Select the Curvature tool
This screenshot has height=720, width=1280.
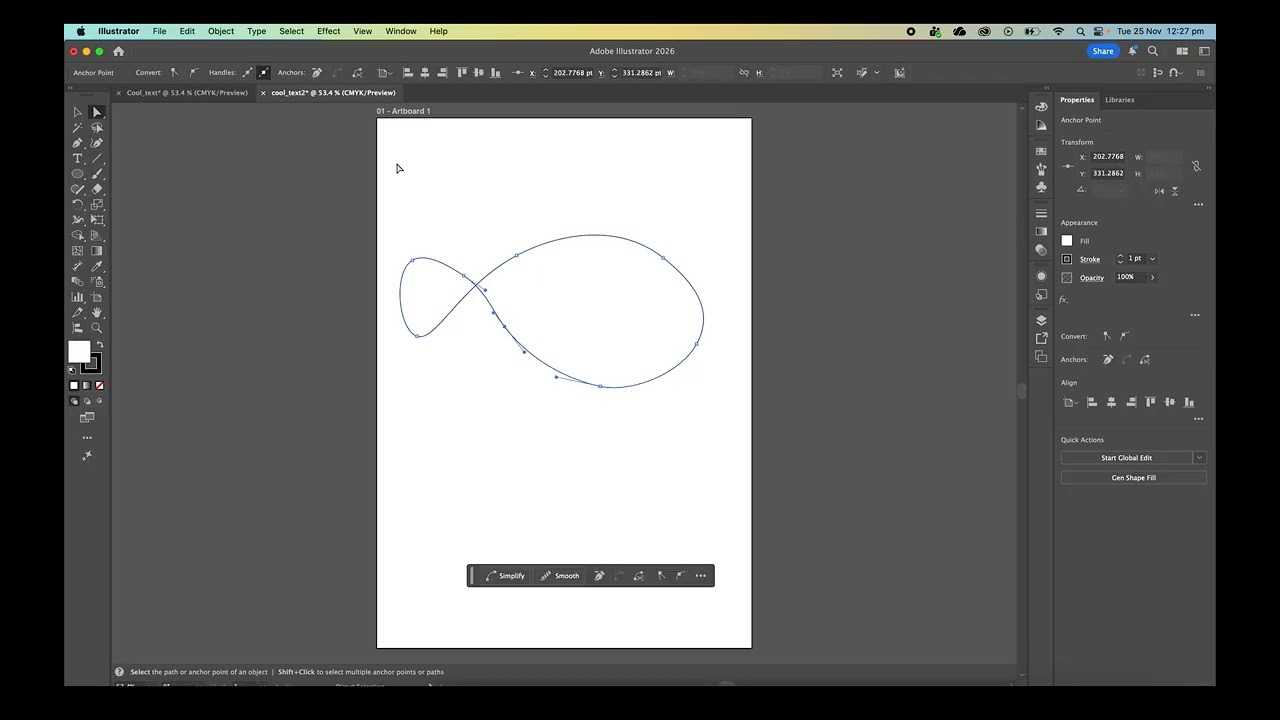tap(97, 143)
